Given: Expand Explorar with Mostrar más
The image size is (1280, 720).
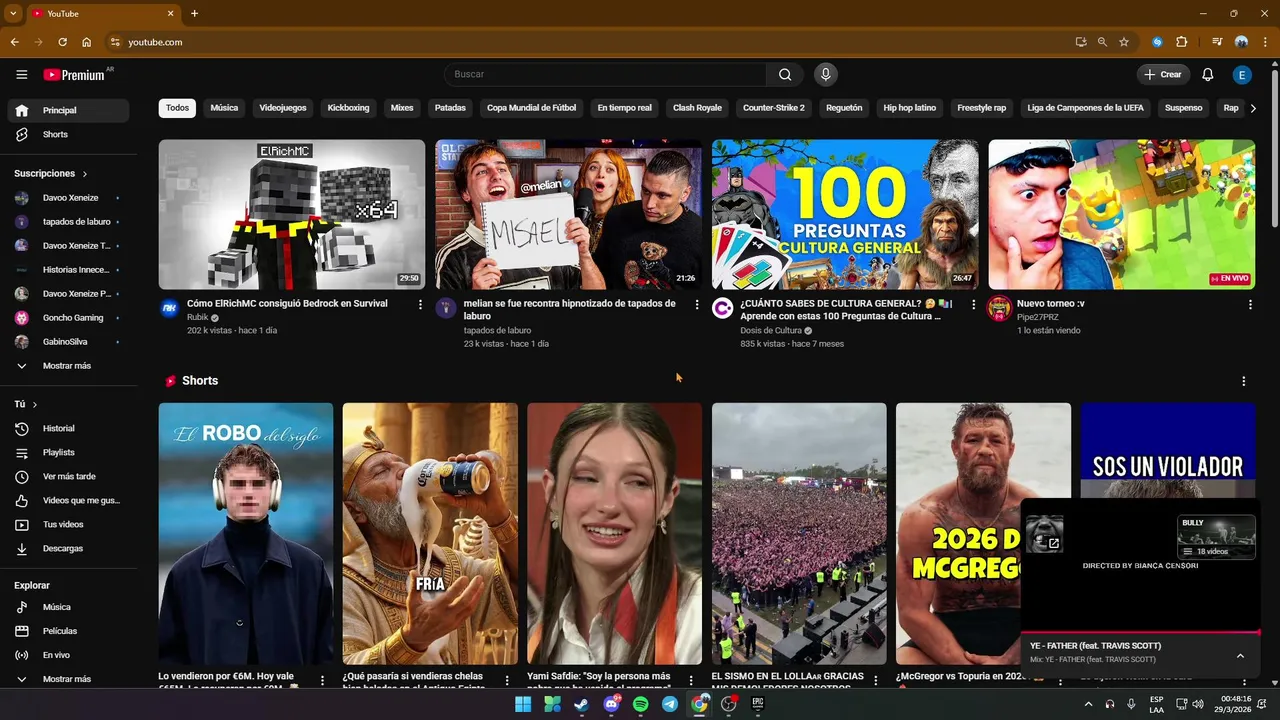Looking at the screenshot, I should point(67,679).
